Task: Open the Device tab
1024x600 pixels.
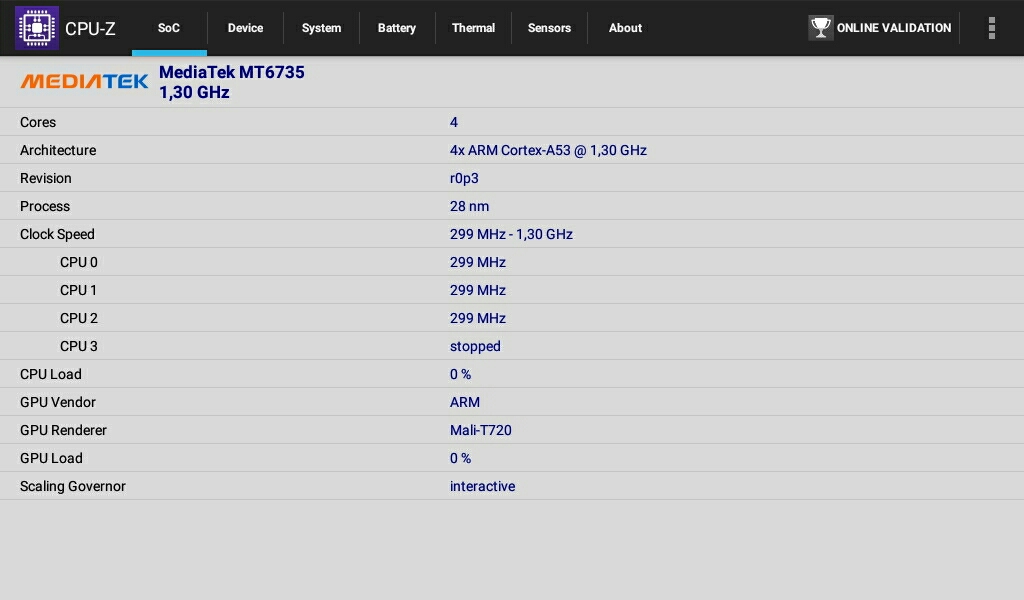Action: coord(245,28)
